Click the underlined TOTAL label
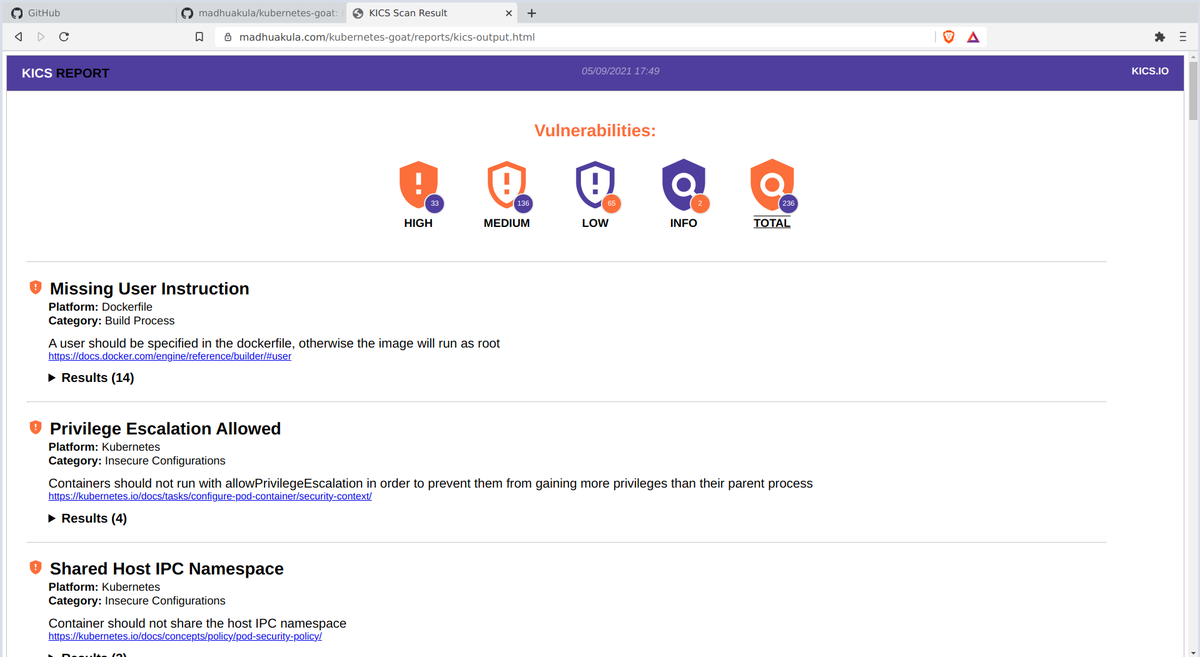 coord(772,223)
